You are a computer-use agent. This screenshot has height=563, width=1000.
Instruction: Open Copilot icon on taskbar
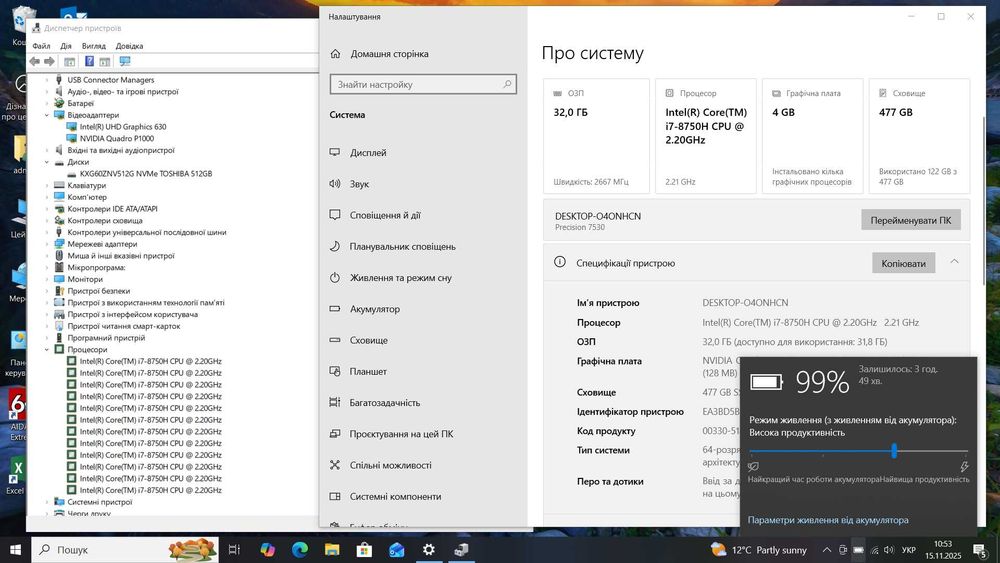pyautogui.click(x=267, y=549)
